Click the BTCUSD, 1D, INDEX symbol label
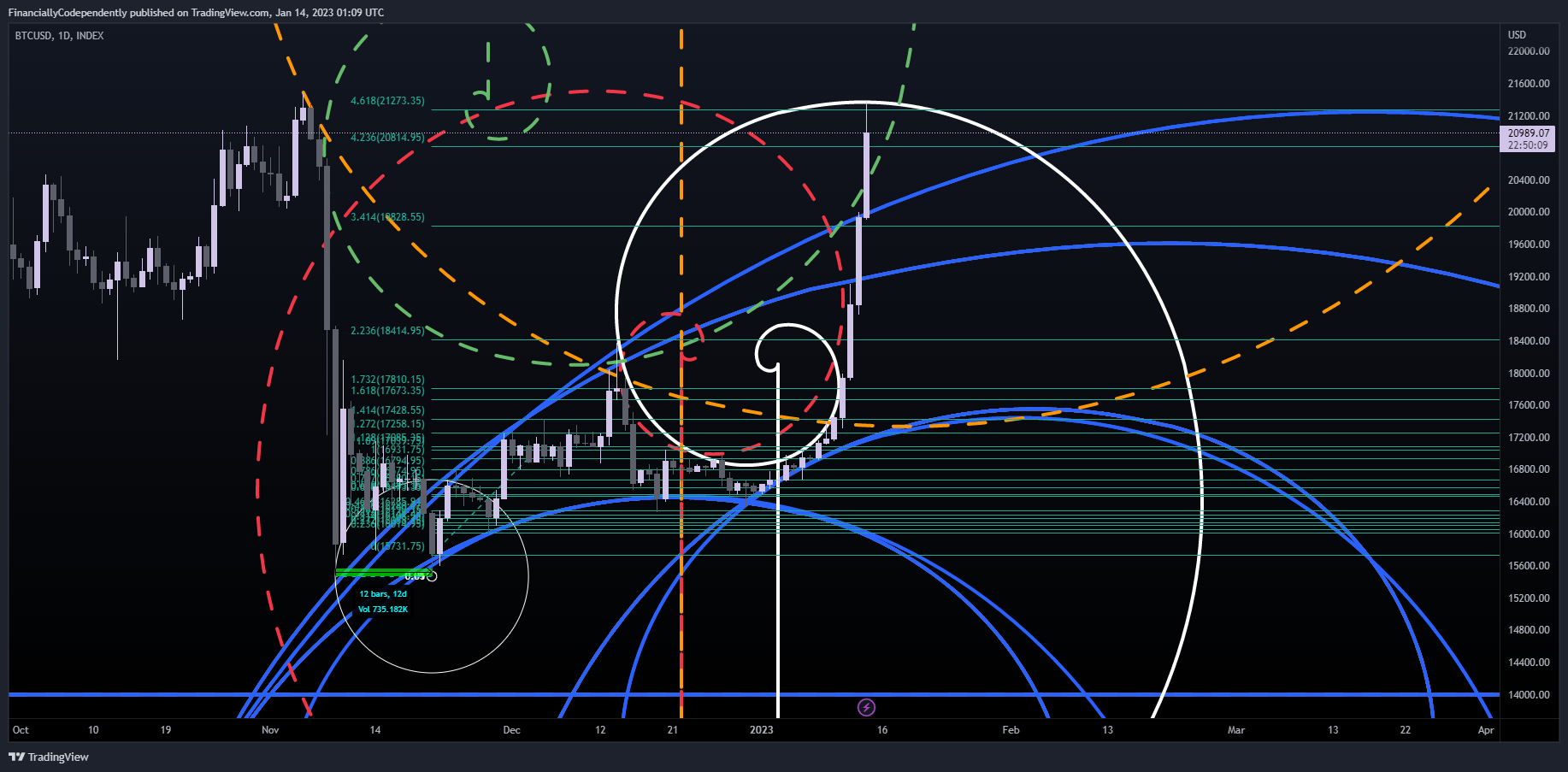This screenshot has height=772, width=1568. tap(60, 36)
